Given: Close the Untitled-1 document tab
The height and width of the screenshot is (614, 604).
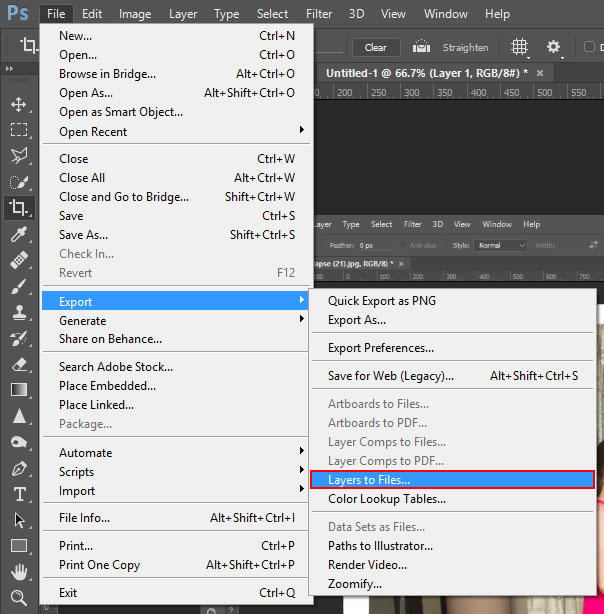Looking at the screenshot, I should (540, 73).
